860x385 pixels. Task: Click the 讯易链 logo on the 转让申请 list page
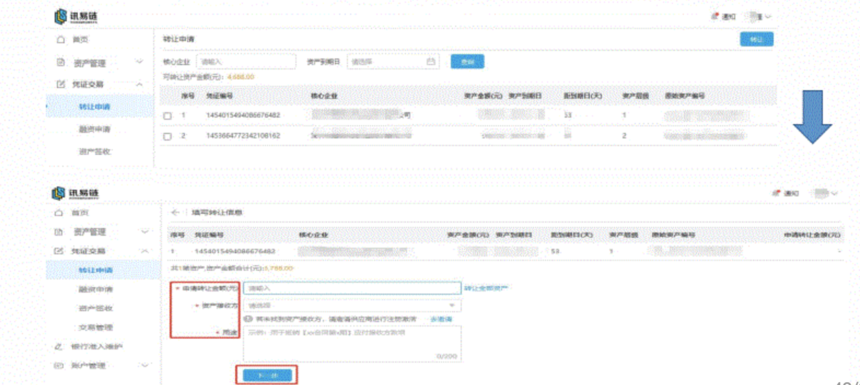[76, 17]
